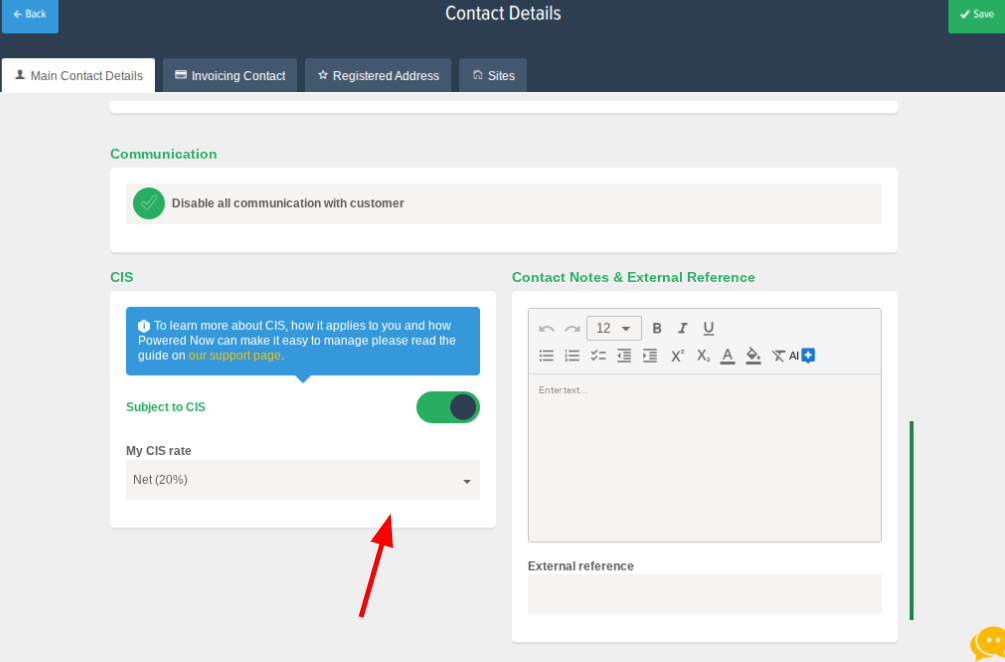Click the green Save button
Image resolution: width=1005 pixels, height=662 pixels.
click(976, 15)
